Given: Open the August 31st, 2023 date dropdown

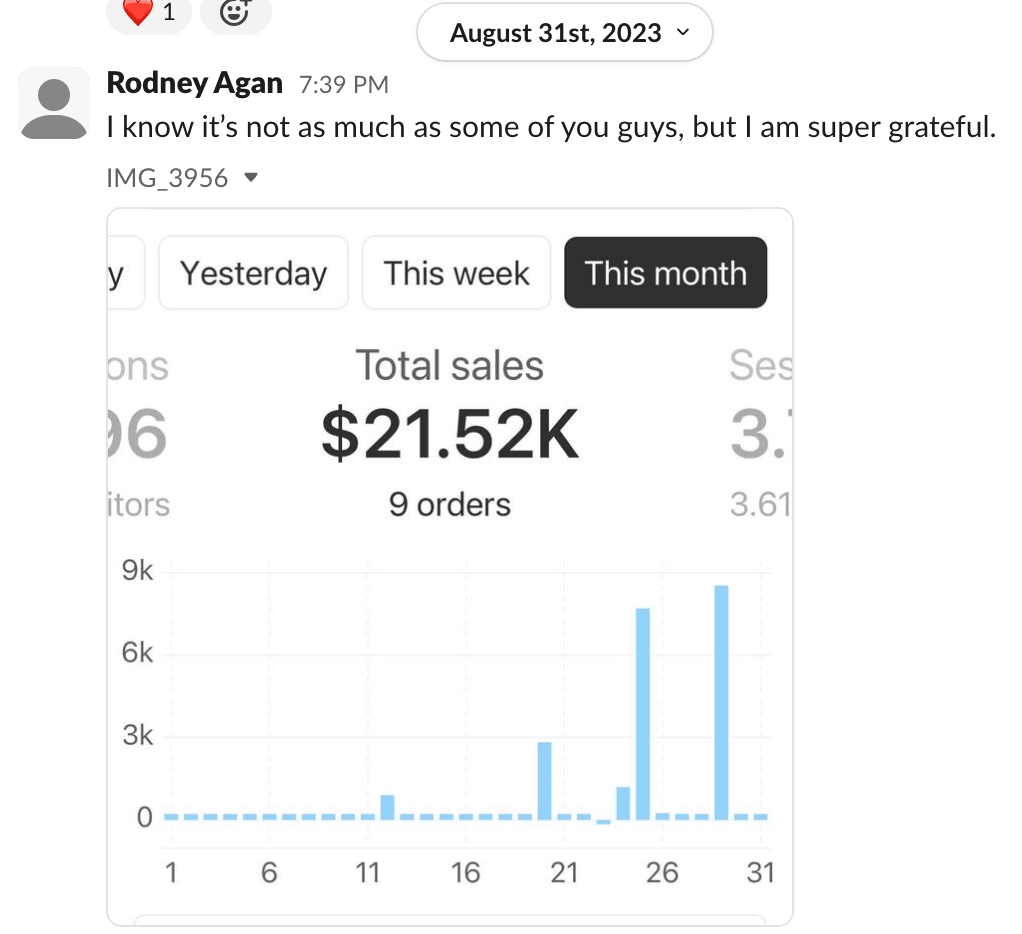Looking at the screenshot, I should 564,33.
